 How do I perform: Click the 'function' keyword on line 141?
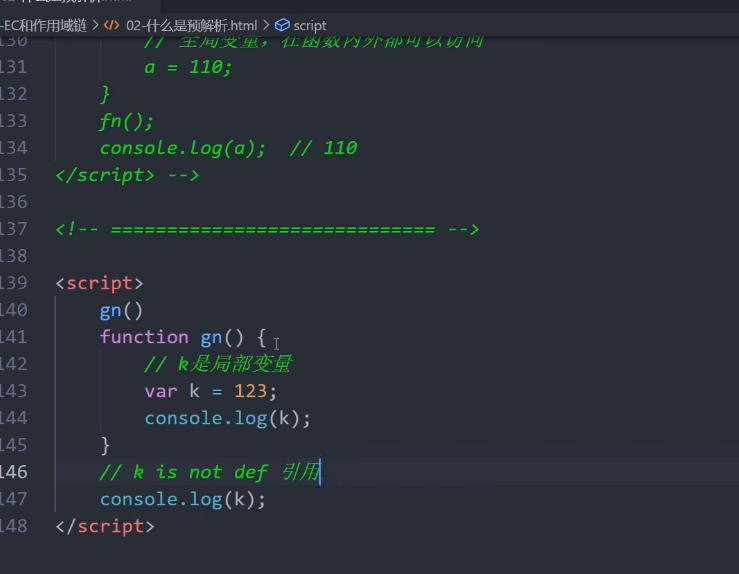pyautogui.click(x=144, y=337)
